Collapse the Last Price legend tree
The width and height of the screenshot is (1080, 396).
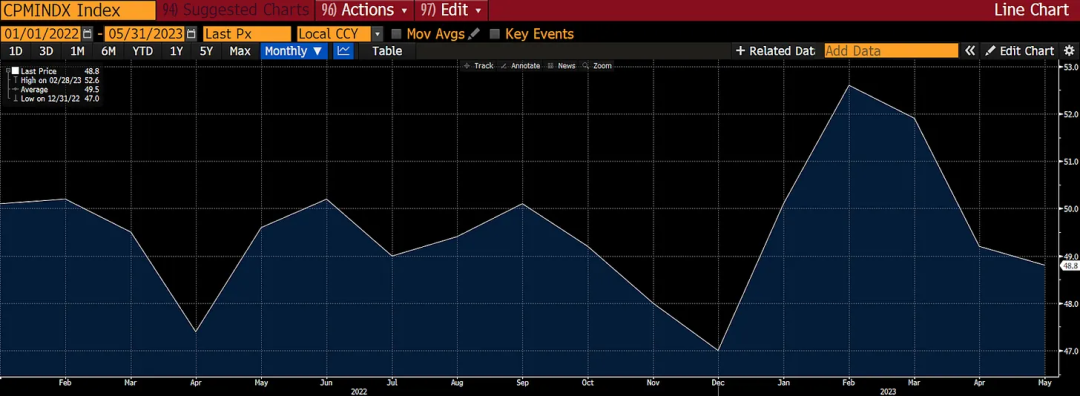click(x=7, y=71)
